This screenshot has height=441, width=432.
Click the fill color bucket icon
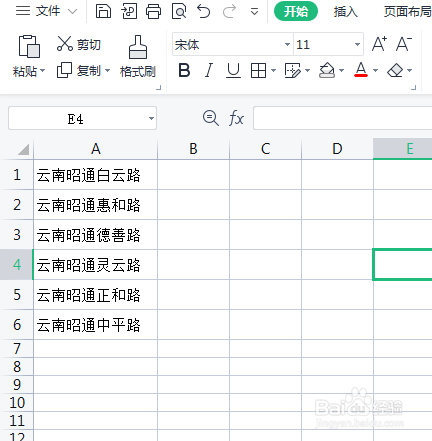(327, 70)
